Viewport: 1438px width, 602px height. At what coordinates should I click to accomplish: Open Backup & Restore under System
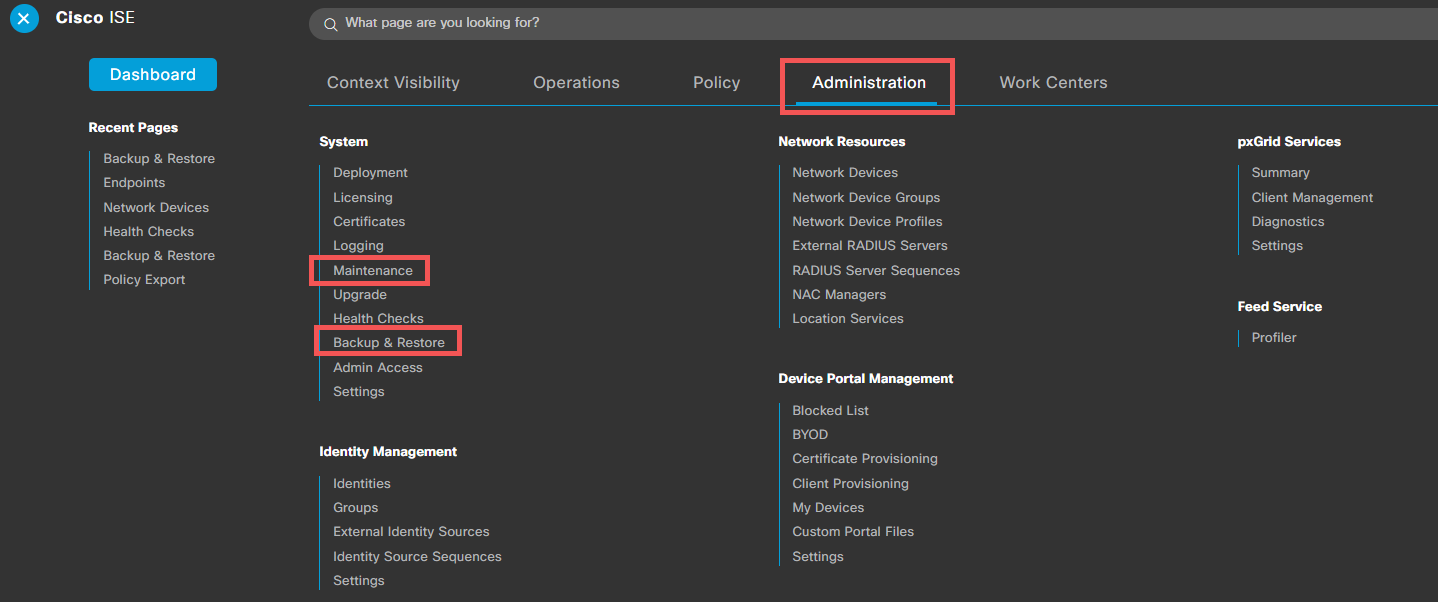pyautogui.click(x=388, y=343)
